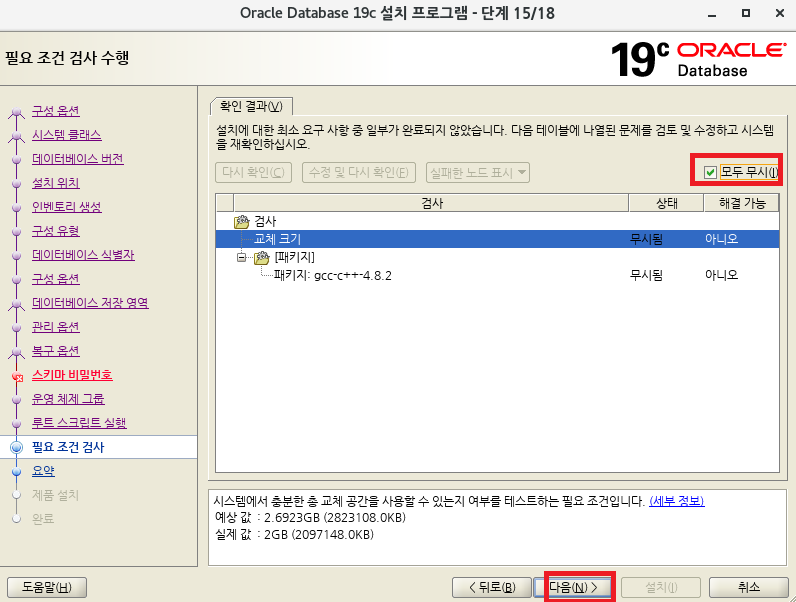The width and height of the screenshot is (796, 602).
Task: Go to the 운영 체제 그룹 step
Action: tap(68, 399)
